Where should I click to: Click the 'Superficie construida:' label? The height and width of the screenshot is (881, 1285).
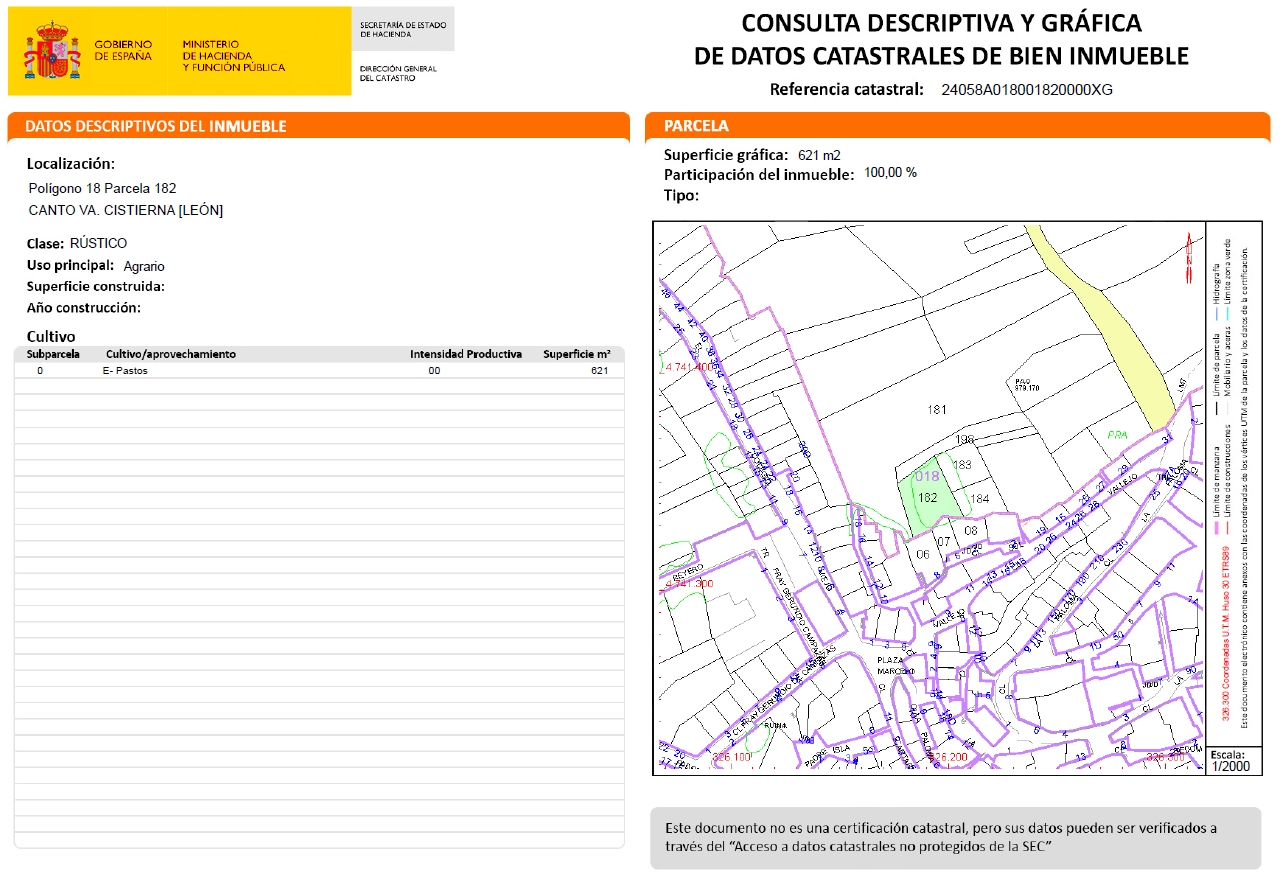click(96, 286)
